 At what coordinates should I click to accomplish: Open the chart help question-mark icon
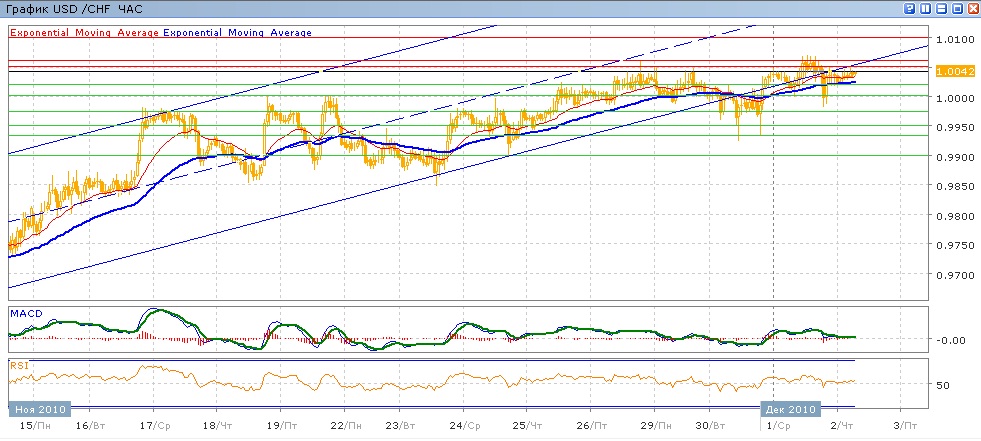910,8
